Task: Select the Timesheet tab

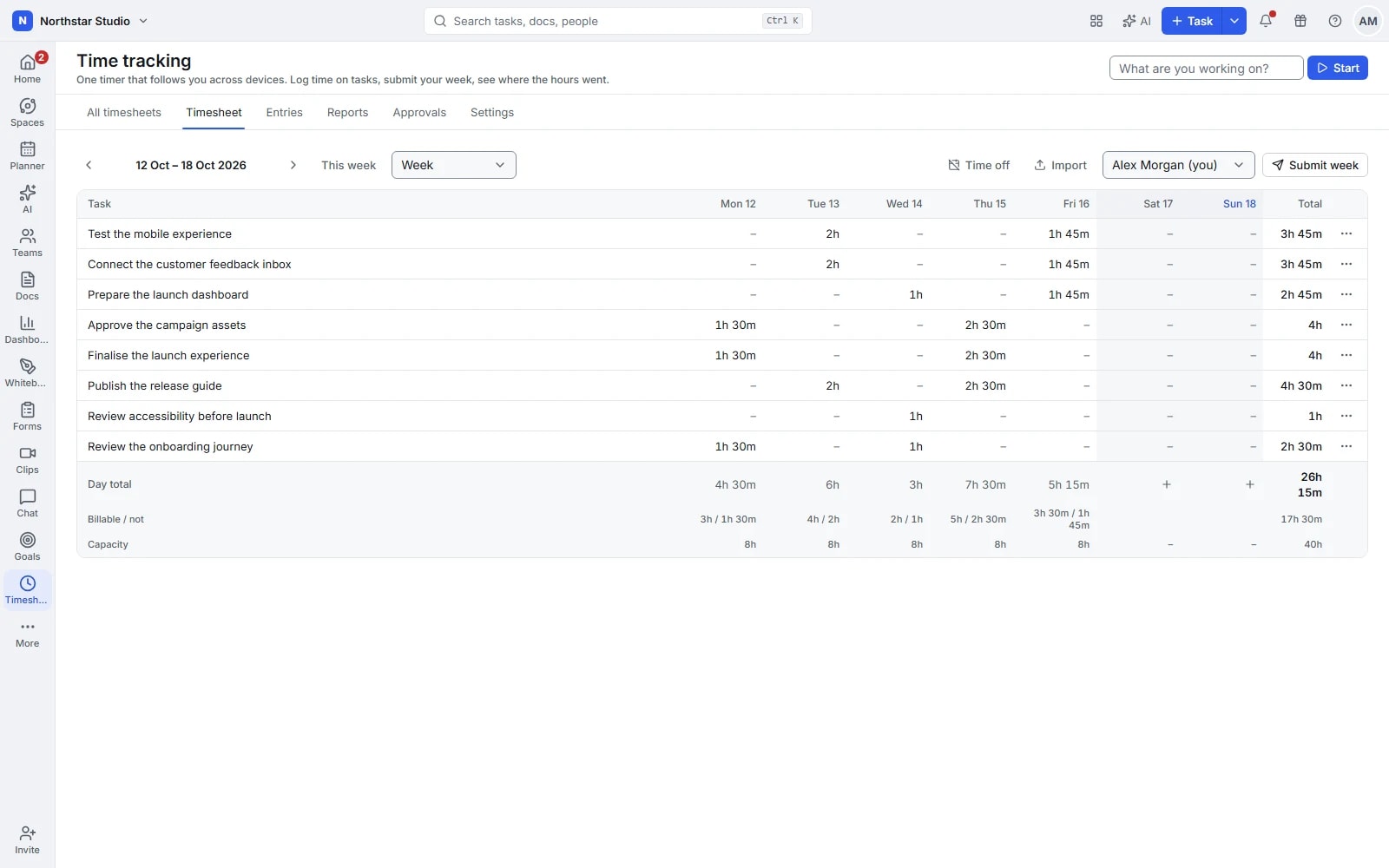Action: (x=214, y=113)
